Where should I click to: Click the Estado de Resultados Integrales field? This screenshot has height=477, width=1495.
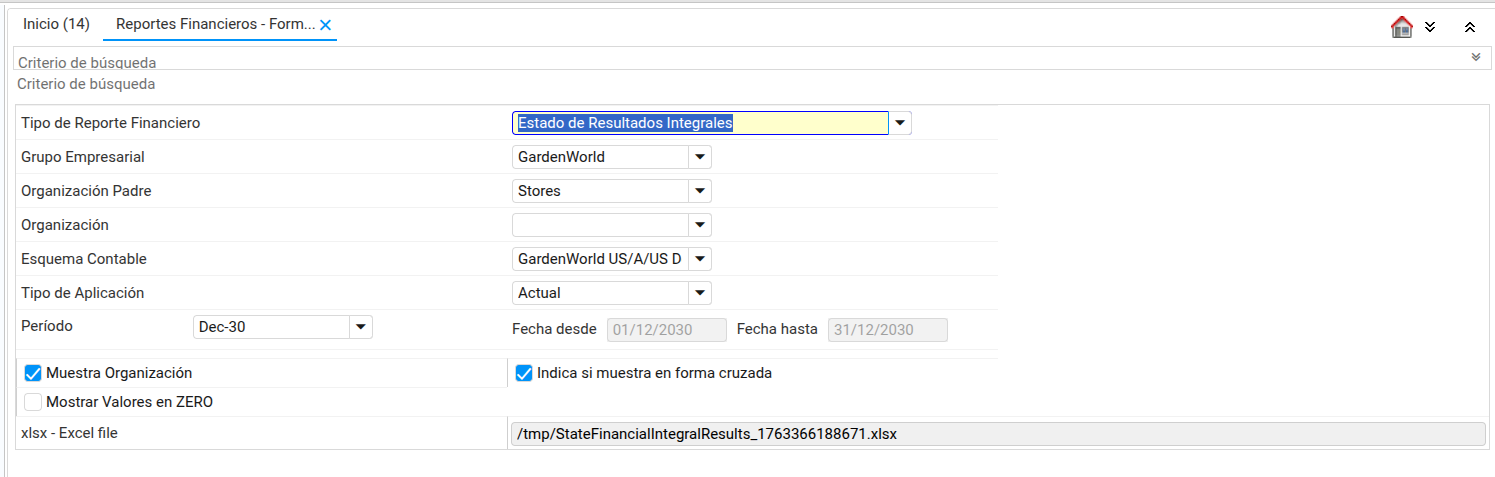[700, 123]
